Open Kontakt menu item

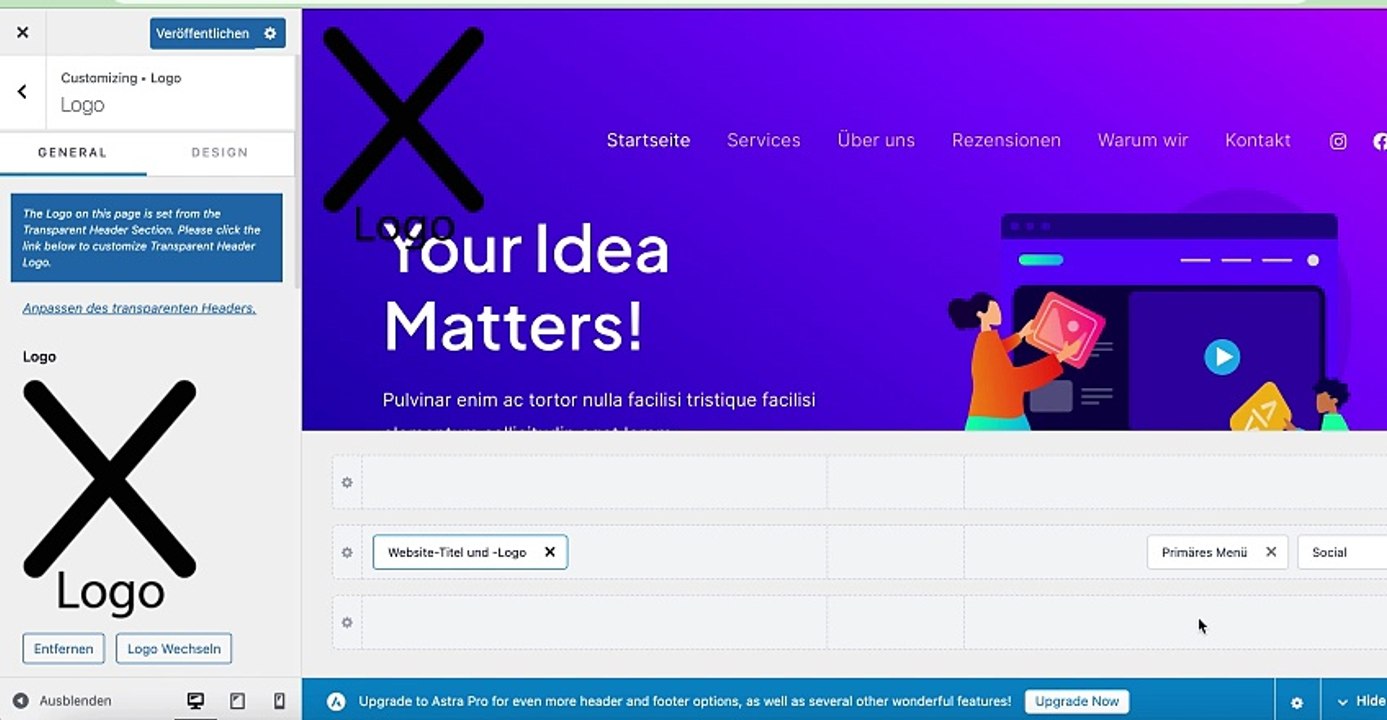1258,141
